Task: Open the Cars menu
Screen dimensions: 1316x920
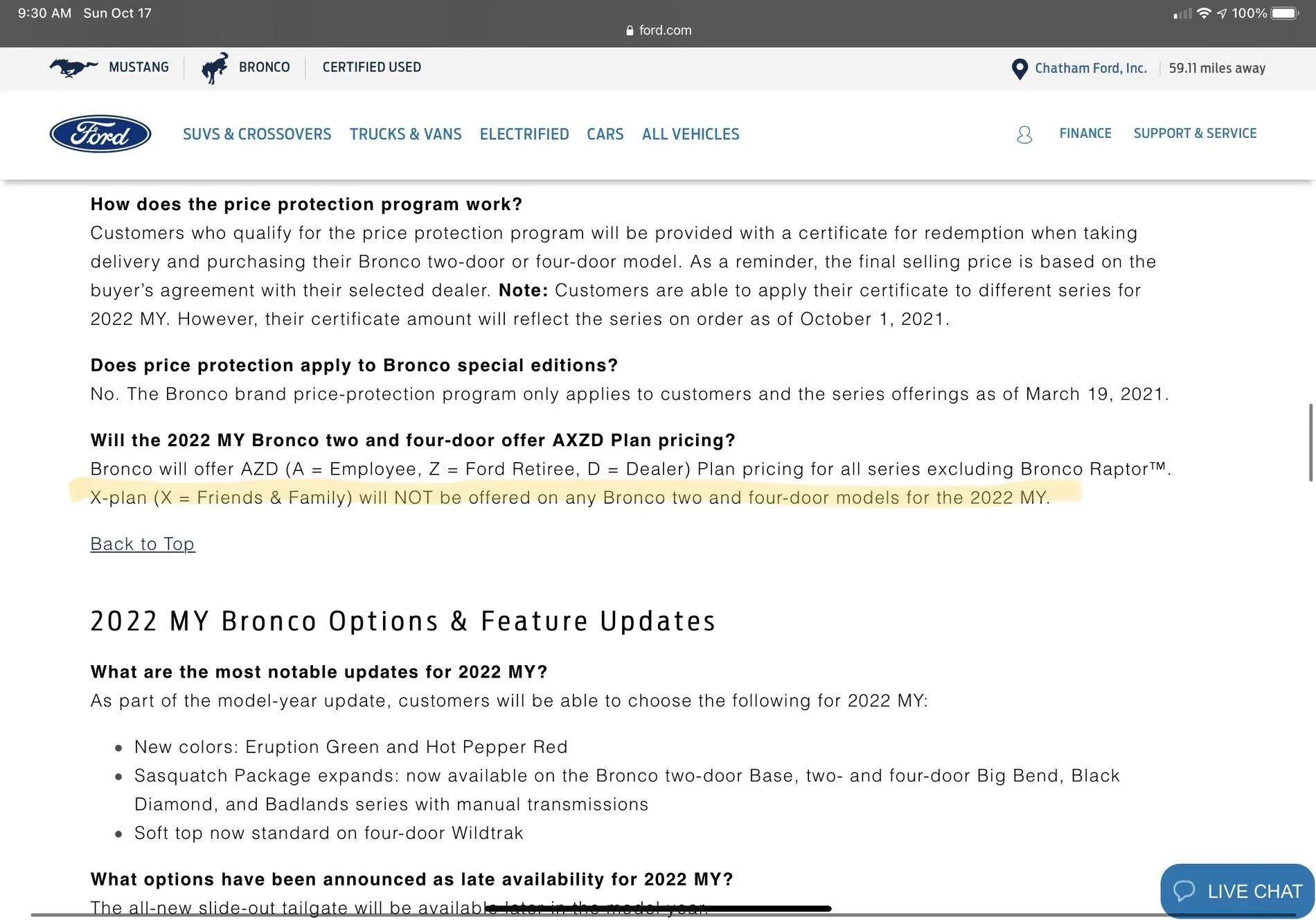Action: pos(605,134)
